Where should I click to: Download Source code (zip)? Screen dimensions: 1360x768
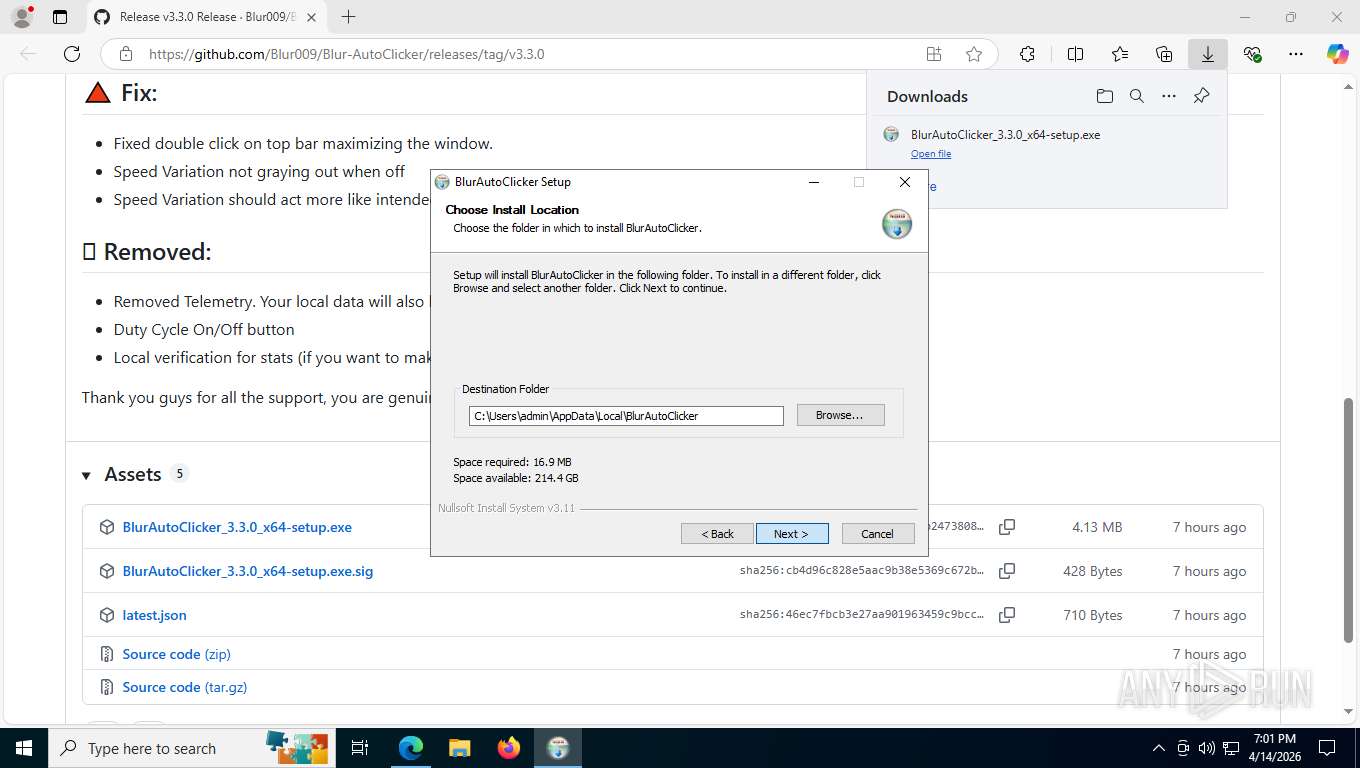(176, 654)
